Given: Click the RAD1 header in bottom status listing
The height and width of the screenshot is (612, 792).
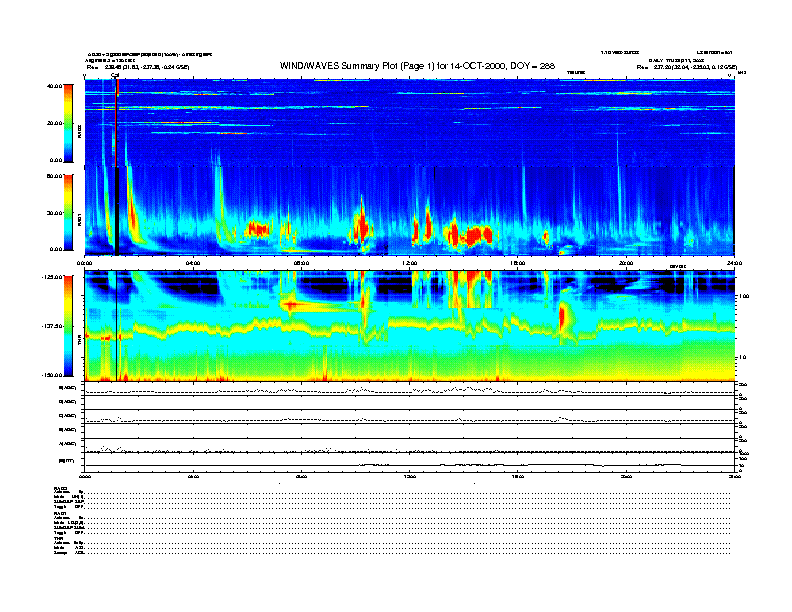Looking at the screenshot, I should pyautogui.click(x=61, y=514).
